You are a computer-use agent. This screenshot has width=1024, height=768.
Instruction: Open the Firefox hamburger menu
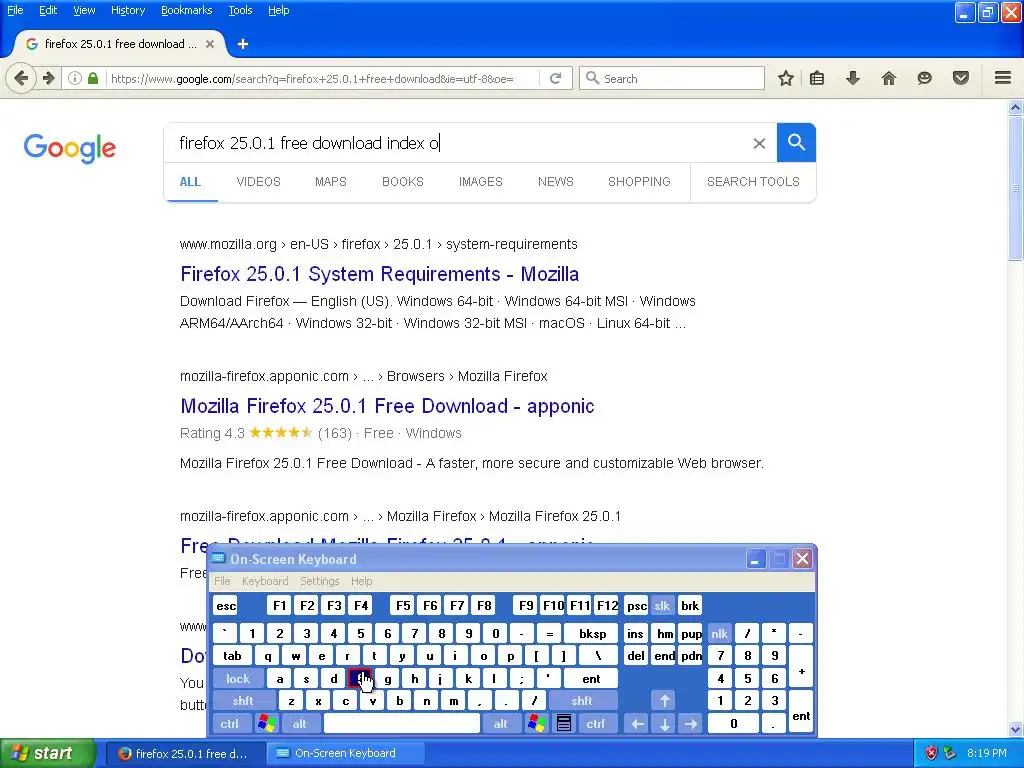1003,78
